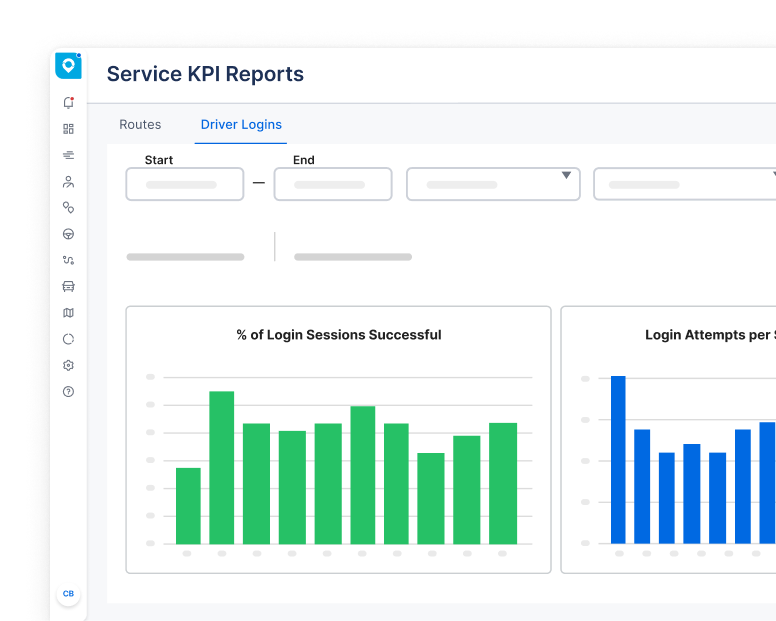Click the bus vehicles icon
Image resolution: width=776 pixels, height=621 pixels.
pyautogui.click(x=68, y=286)
